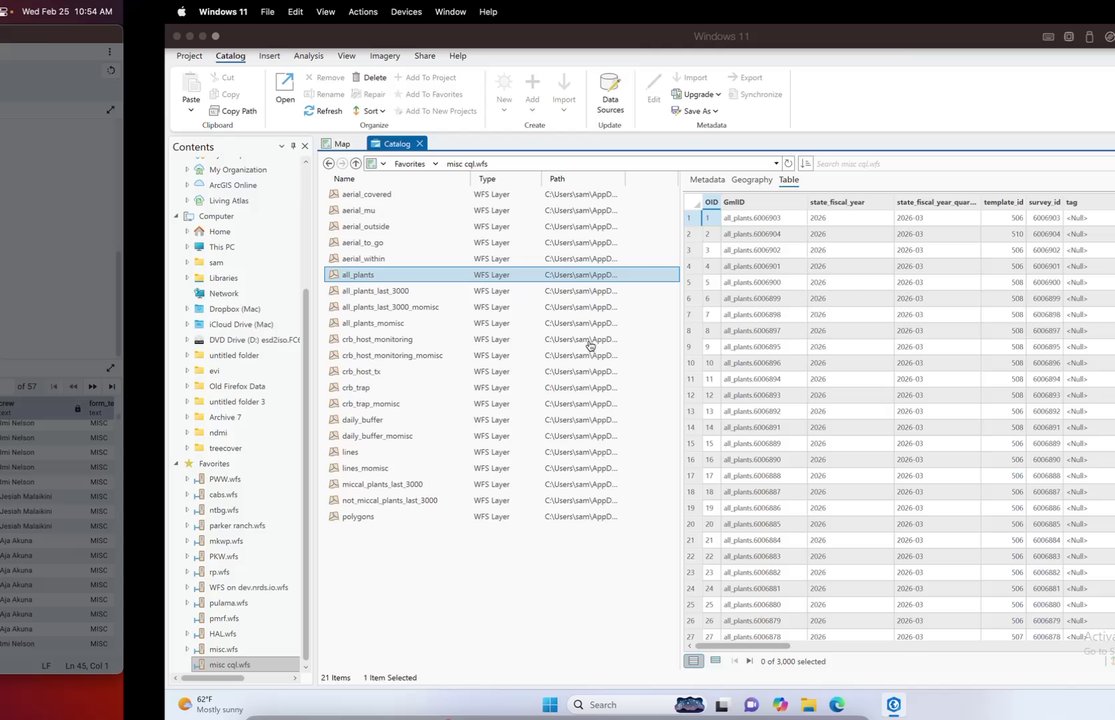
Task: Select aerial_covered in the list
Action: tap(501, 194)
